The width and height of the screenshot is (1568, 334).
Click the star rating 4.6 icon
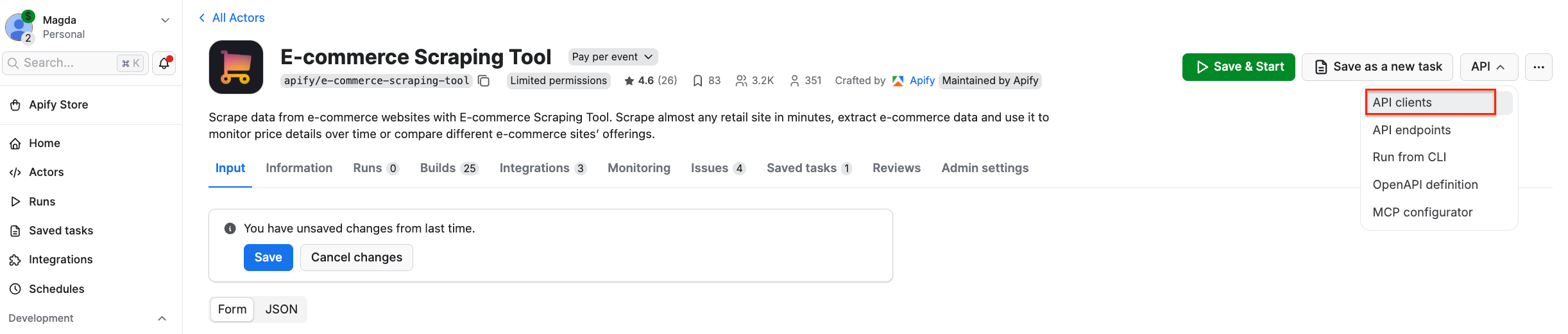629,81
